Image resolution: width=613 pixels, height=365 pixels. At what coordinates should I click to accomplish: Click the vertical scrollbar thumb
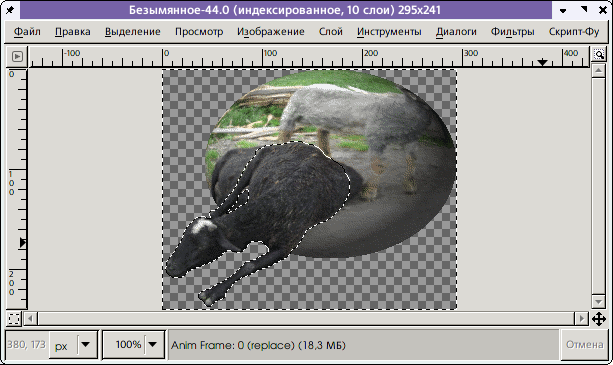coord(599,186)
